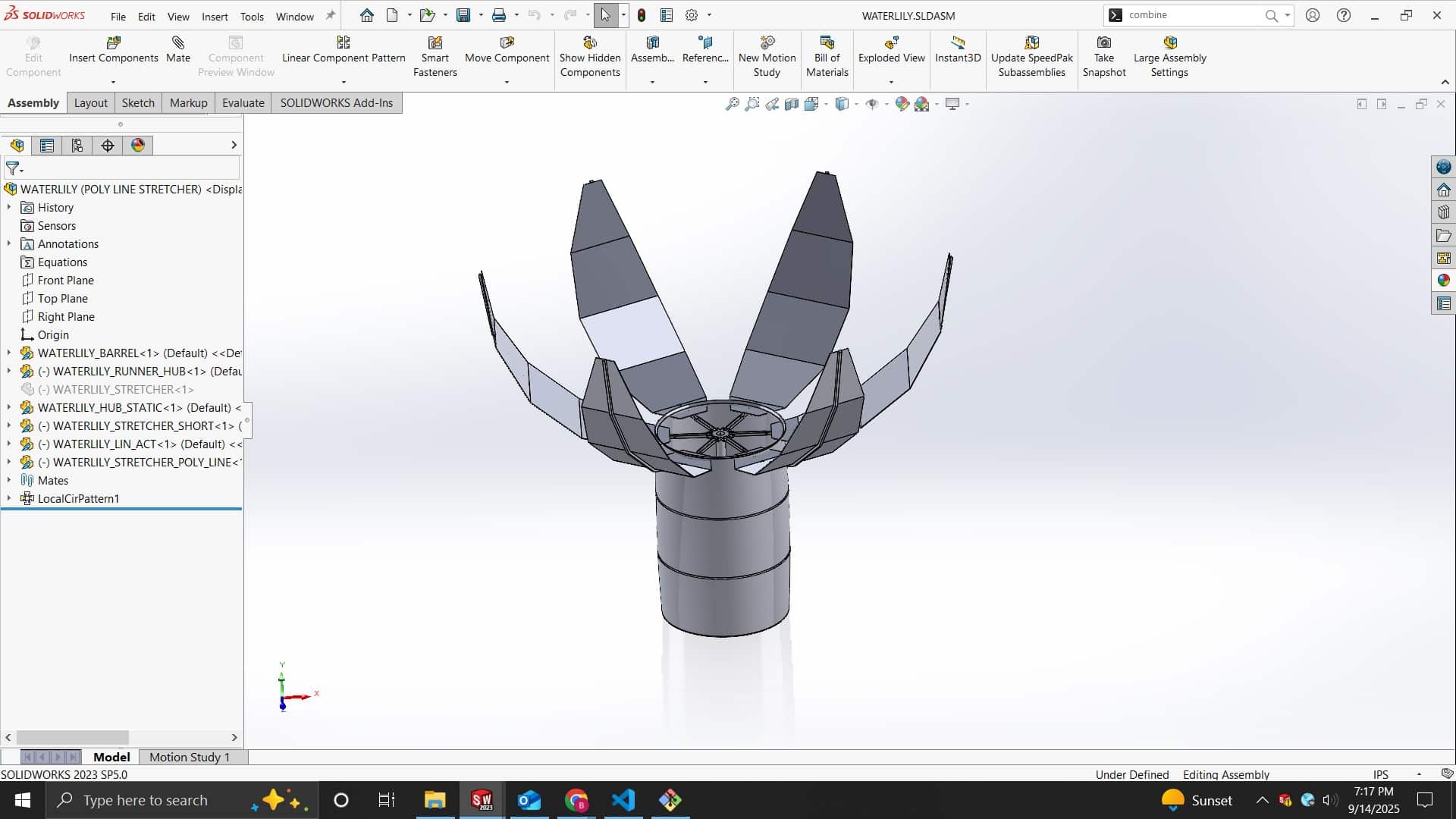This screenshot has width=1456, height=819.
Task: Switch to the PropertyManager tab in left panel
Action: coord(47,145)
